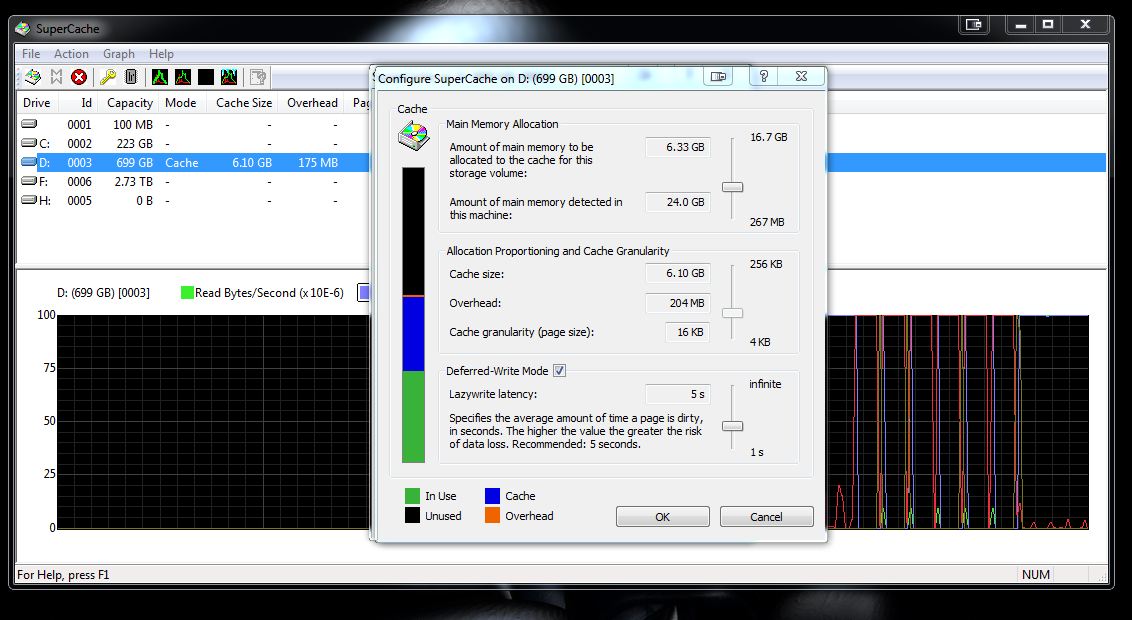This screenshot has width=1132, height=620.
Task: Click the 24.0 GB detected memory field
Action: point(678,202)
